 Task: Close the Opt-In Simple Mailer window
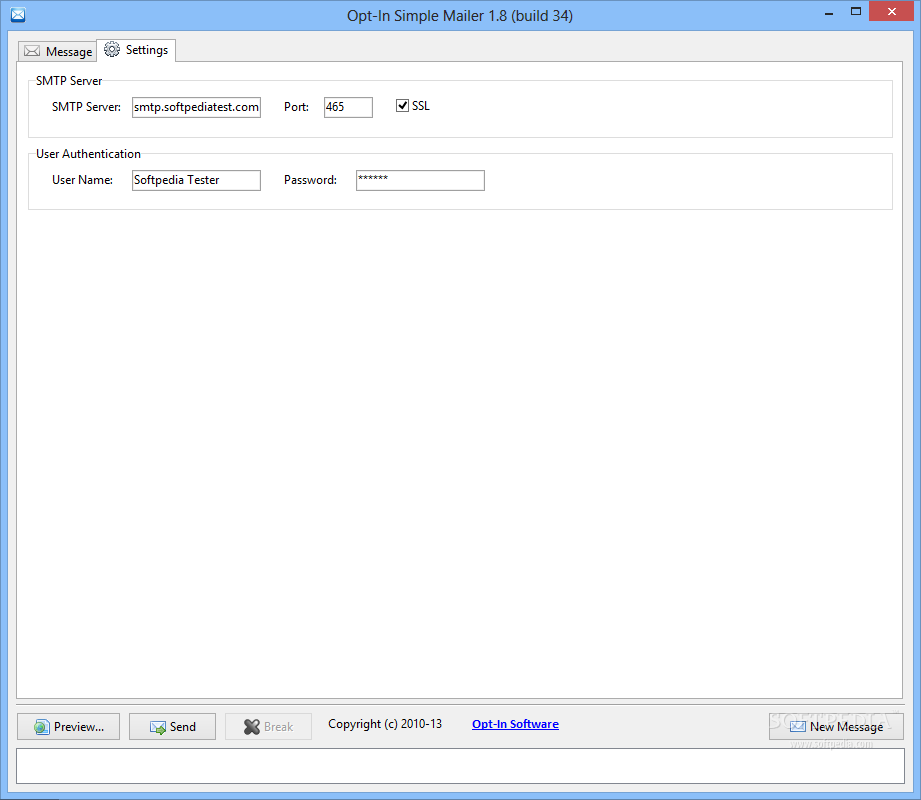[892, 12]
